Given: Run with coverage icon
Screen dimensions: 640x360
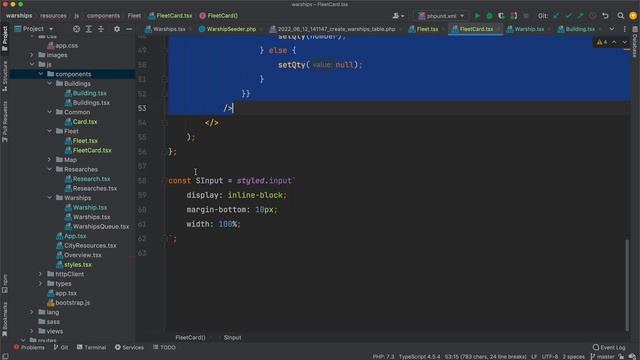Looking at the screenshot, I should point(501,16).
